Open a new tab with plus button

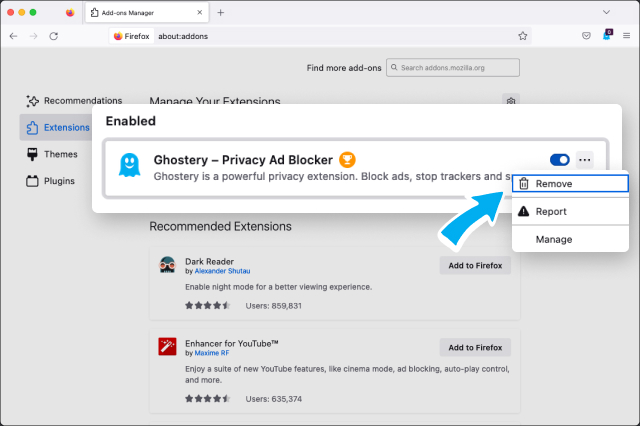[220, 13]
